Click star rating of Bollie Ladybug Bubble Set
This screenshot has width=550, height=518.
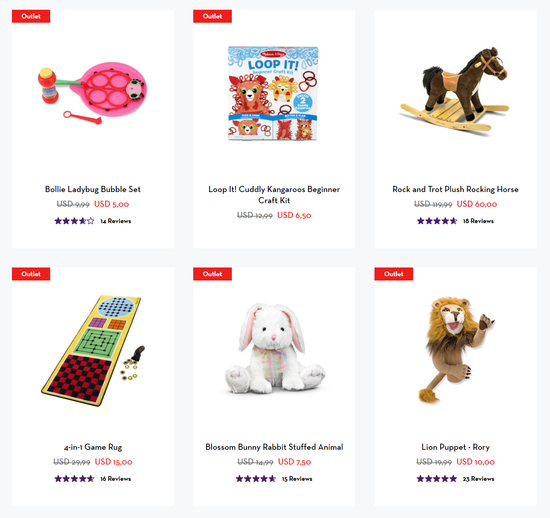(x=74, y=221)
